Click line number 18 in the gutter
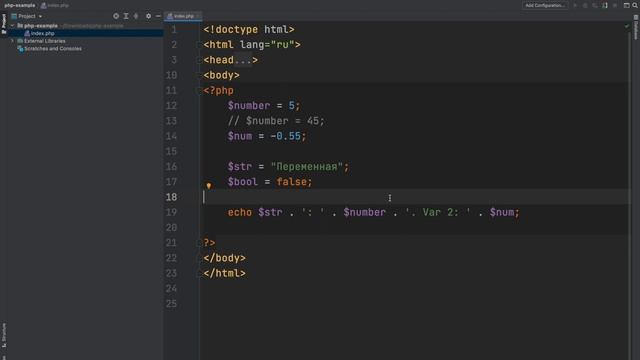The width and height of the screenshot is (640, 360). point(171,197)
